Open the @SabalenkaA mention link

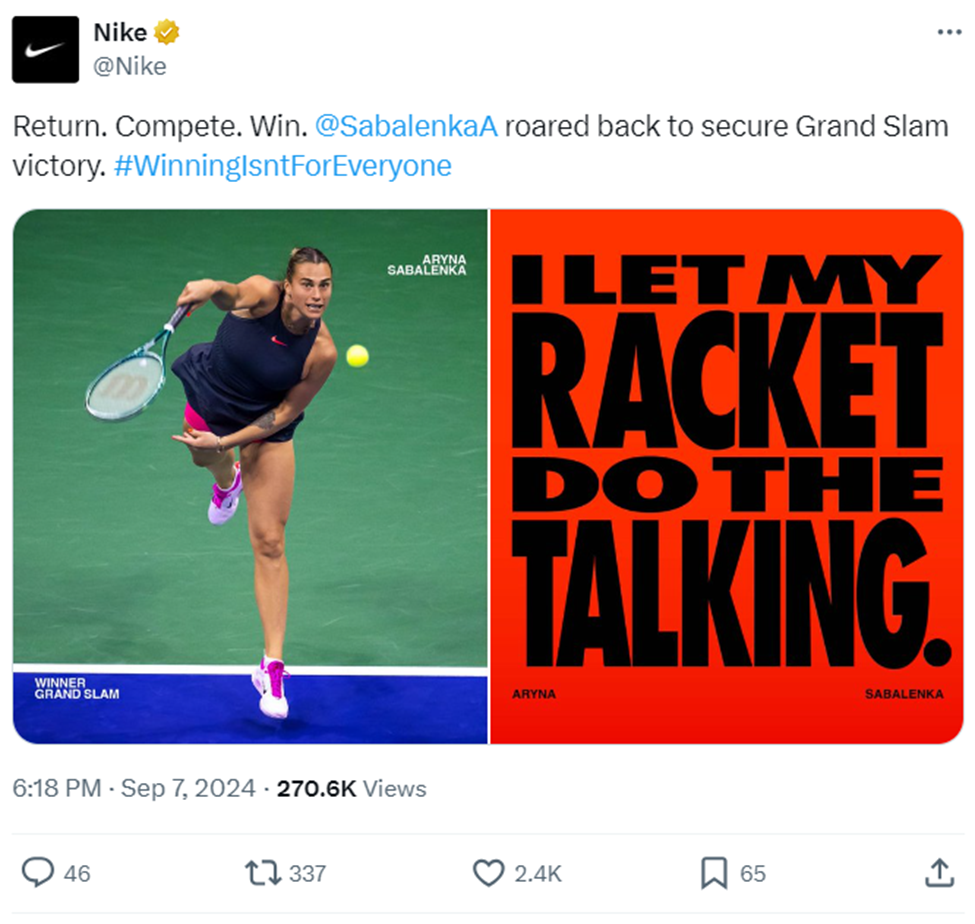[406, 126]
